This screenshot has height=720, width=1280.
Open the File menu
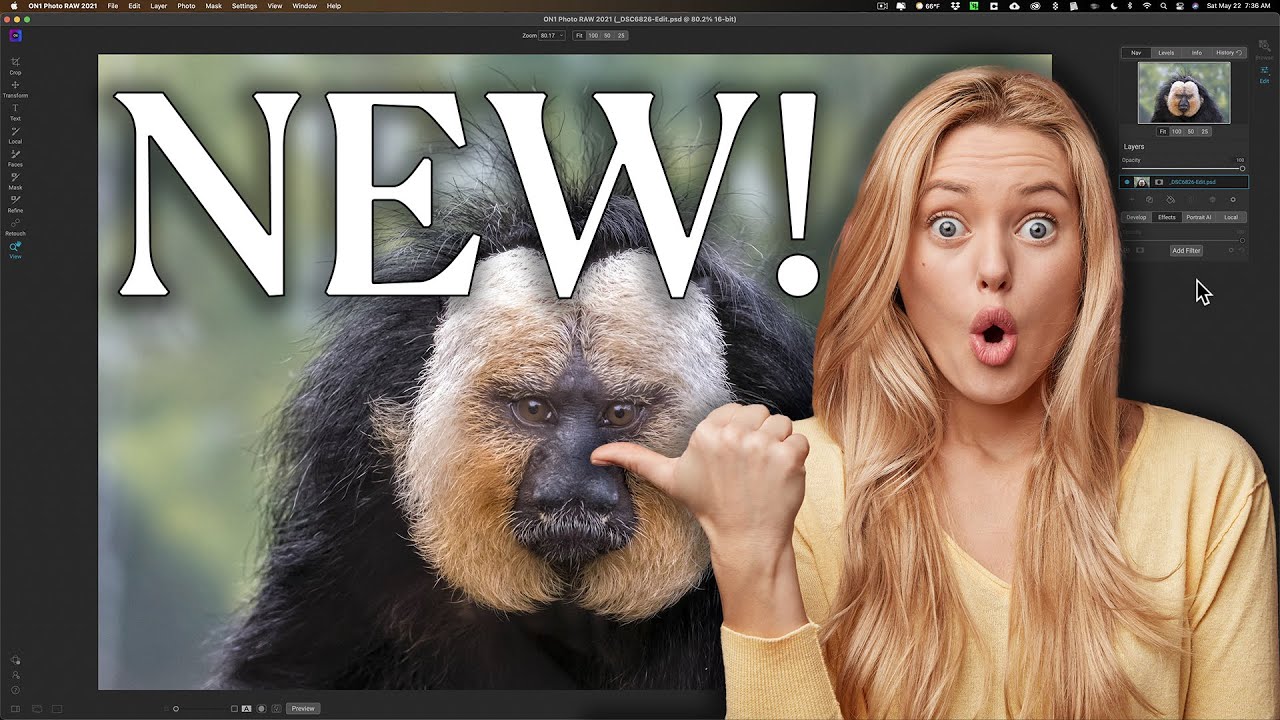coord(112,6)
